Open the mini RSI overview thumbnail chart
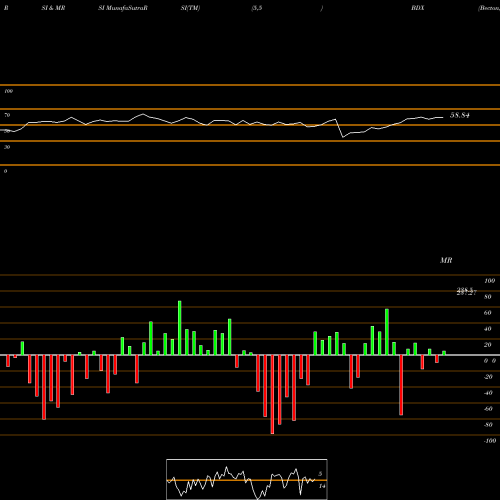 (x=247, y=479)
